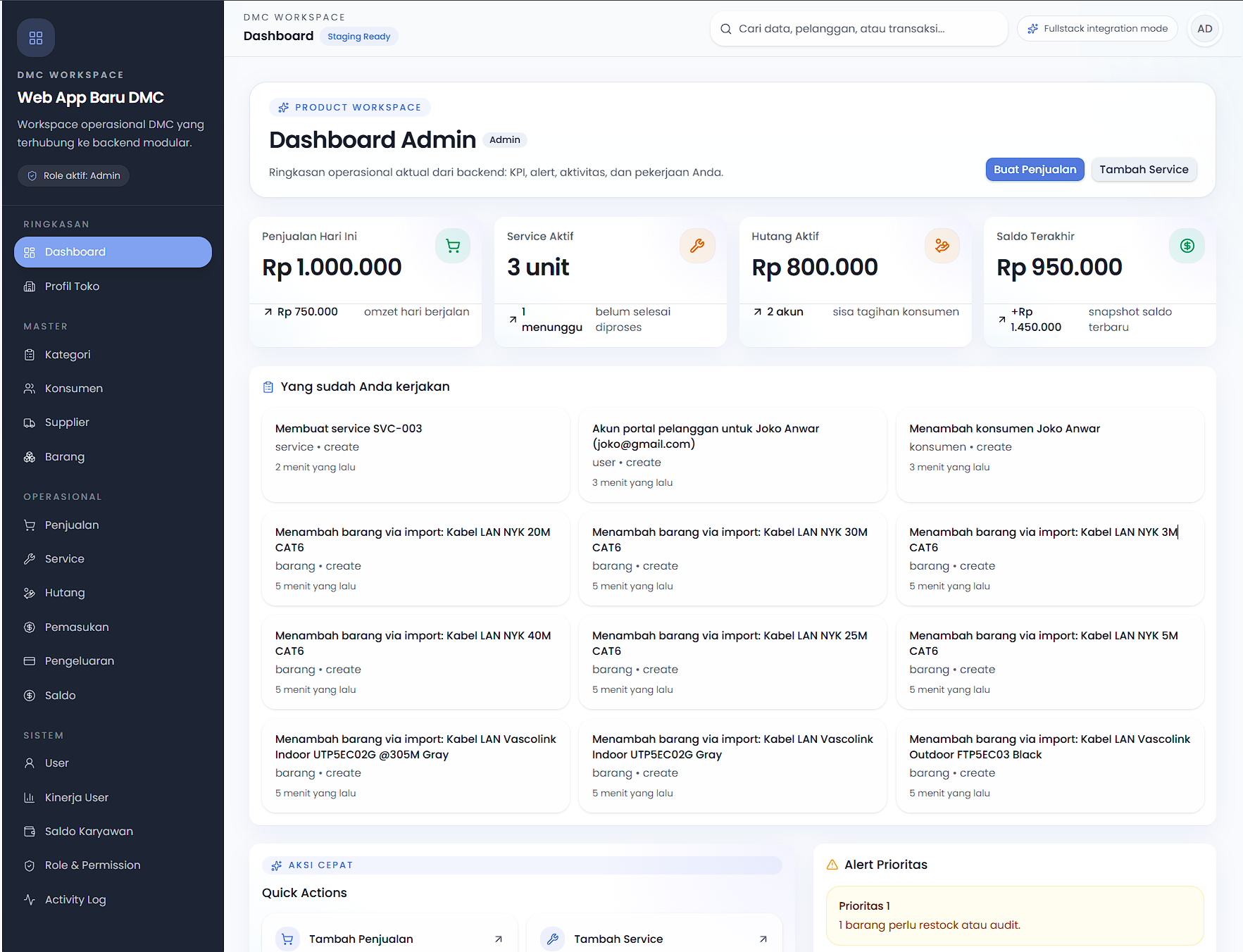Click the search magnifier icon in header
The width and height of the screenshot is (1243, 952).
(726, 29)
